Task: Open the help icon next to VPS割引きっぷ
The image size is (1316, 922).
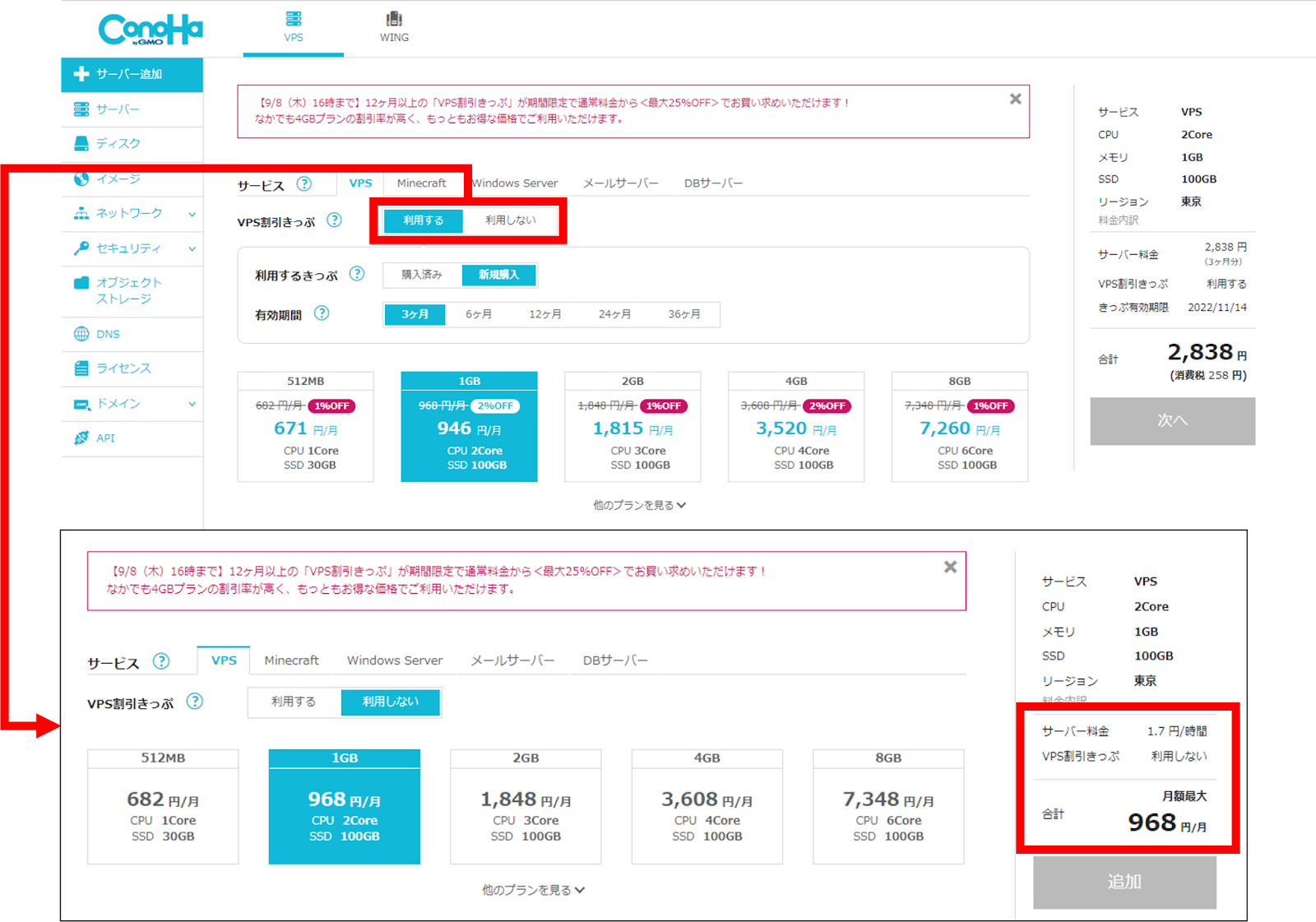Action: click(x=334, y=220)
